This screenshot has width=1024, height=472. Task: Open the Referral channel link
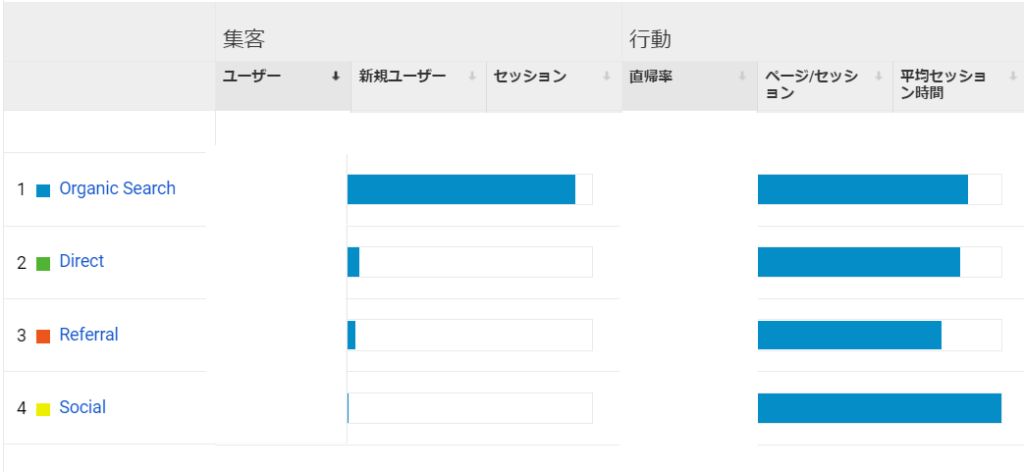pos(89,334)
